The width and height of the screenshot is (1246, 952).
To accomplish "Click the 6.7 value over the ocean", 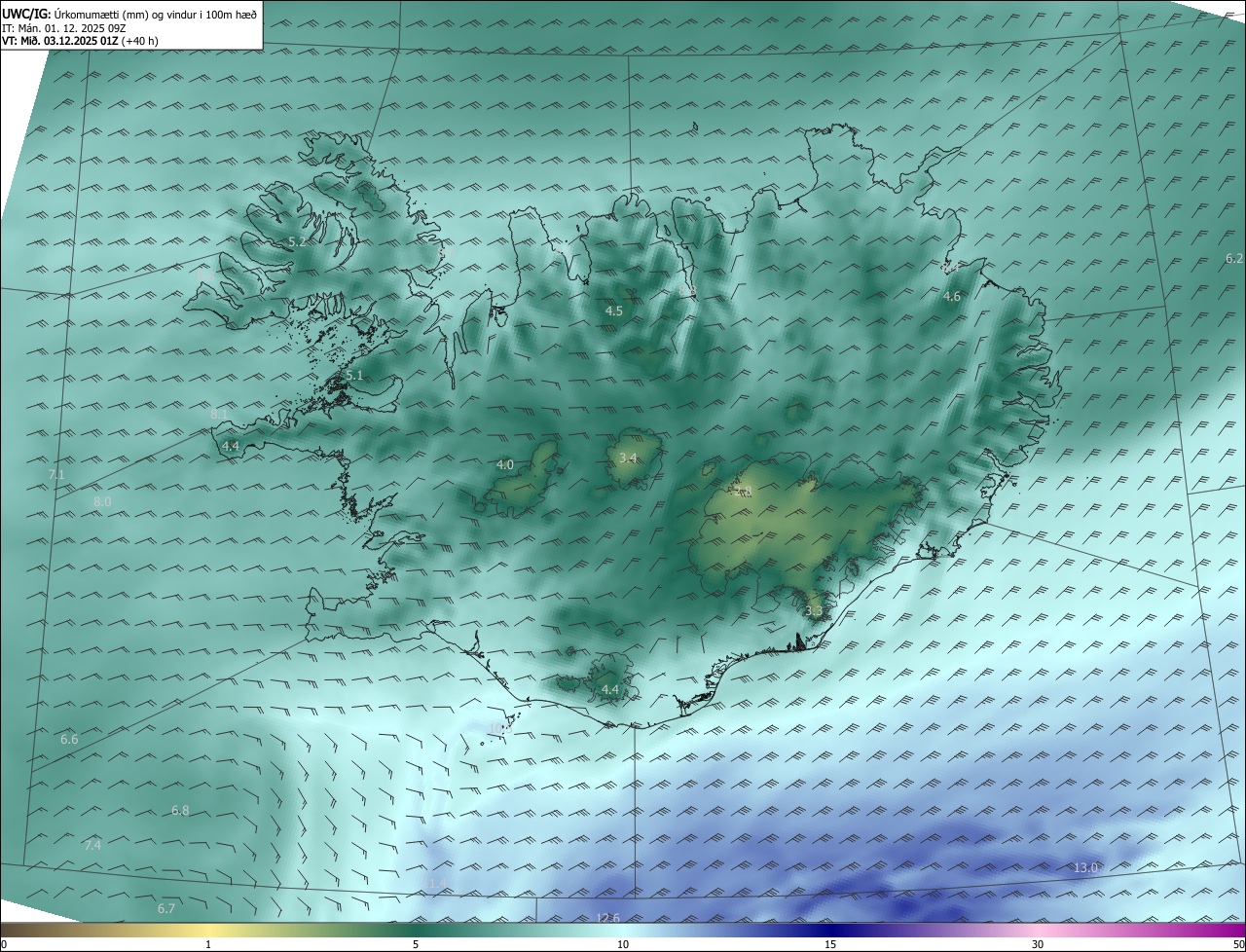I will click(x=166, y=908).
